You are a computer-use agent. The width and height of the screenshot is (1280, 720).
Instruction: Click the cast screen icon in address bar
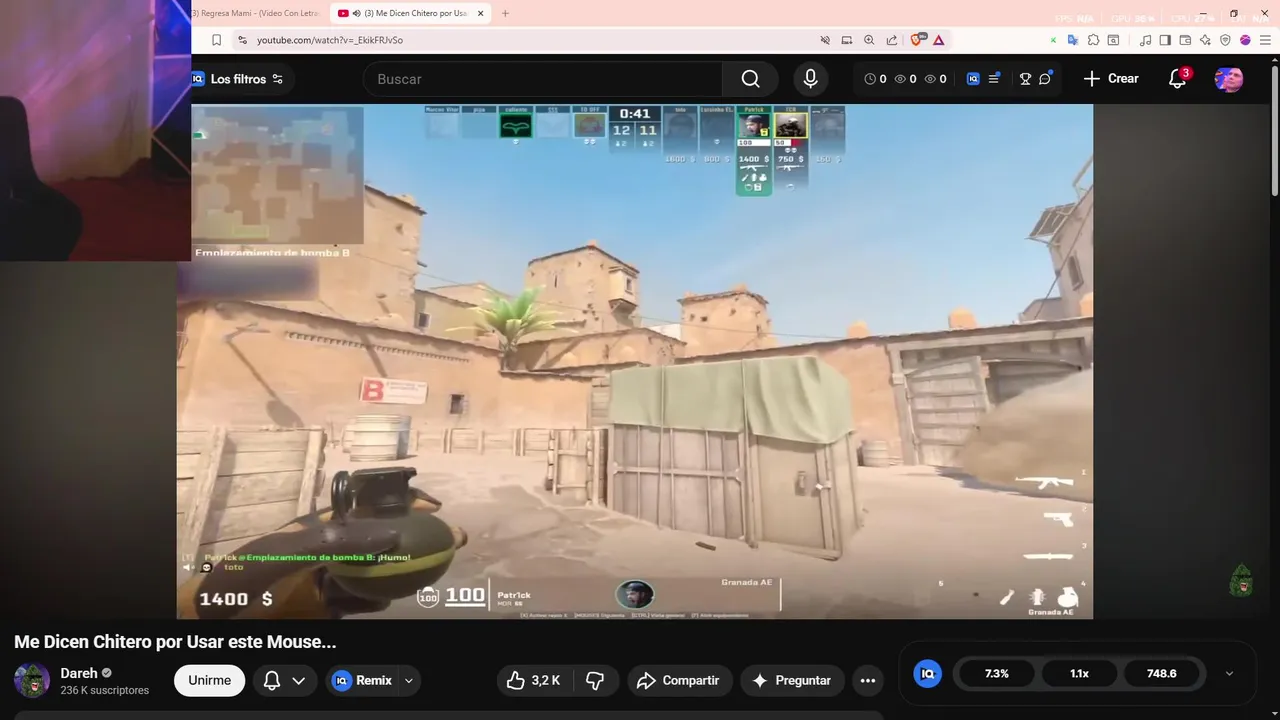[x=847, y=40]
